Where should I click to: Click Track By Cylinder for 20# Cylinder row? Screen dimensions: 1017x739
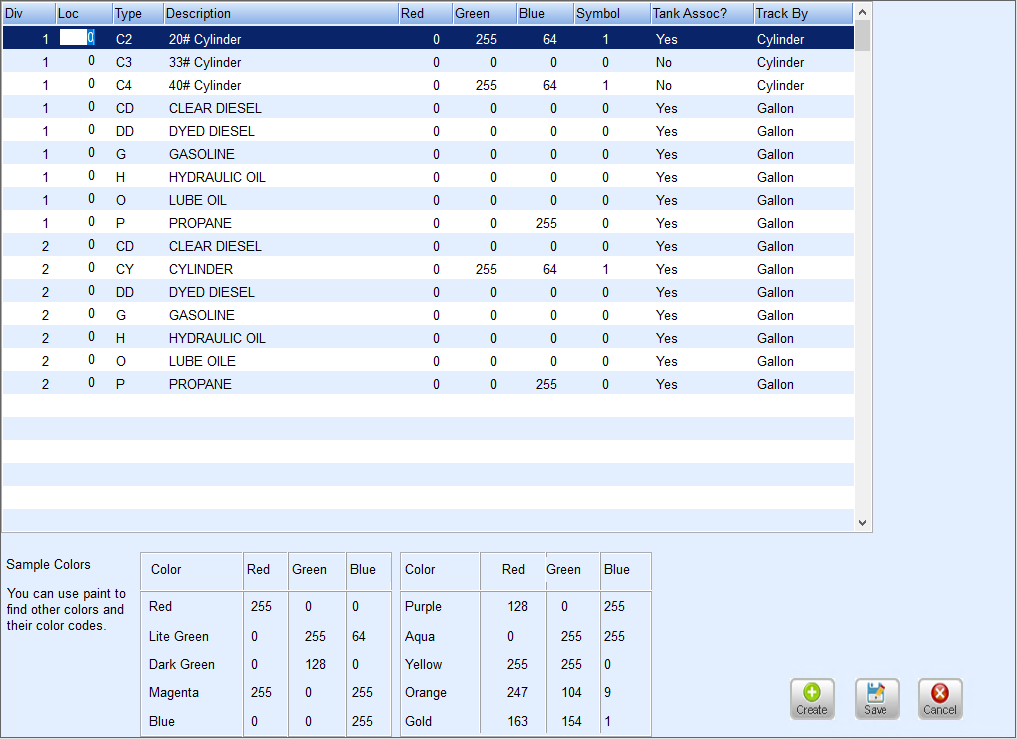coord(780,40)
